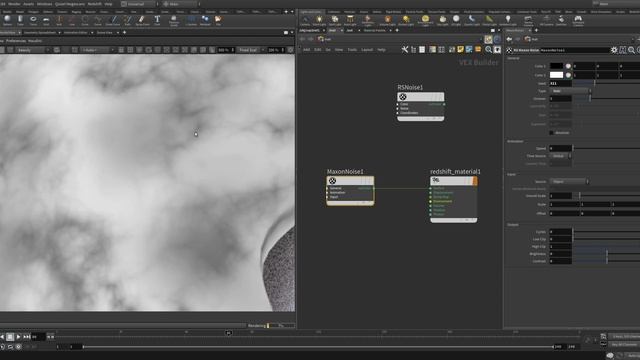640x360 pixels.
Task: Open the desktop selector dropdown in menu bar
Action: (140, 4)
